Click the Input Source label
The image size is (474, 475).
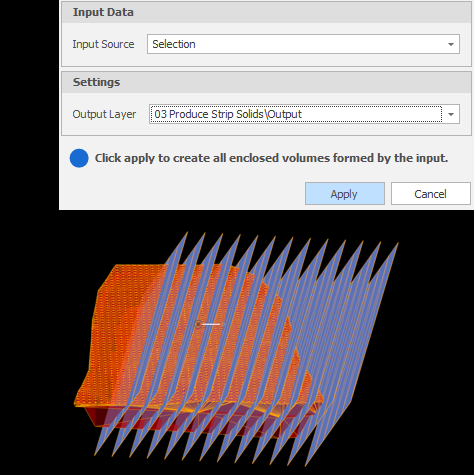103,44
